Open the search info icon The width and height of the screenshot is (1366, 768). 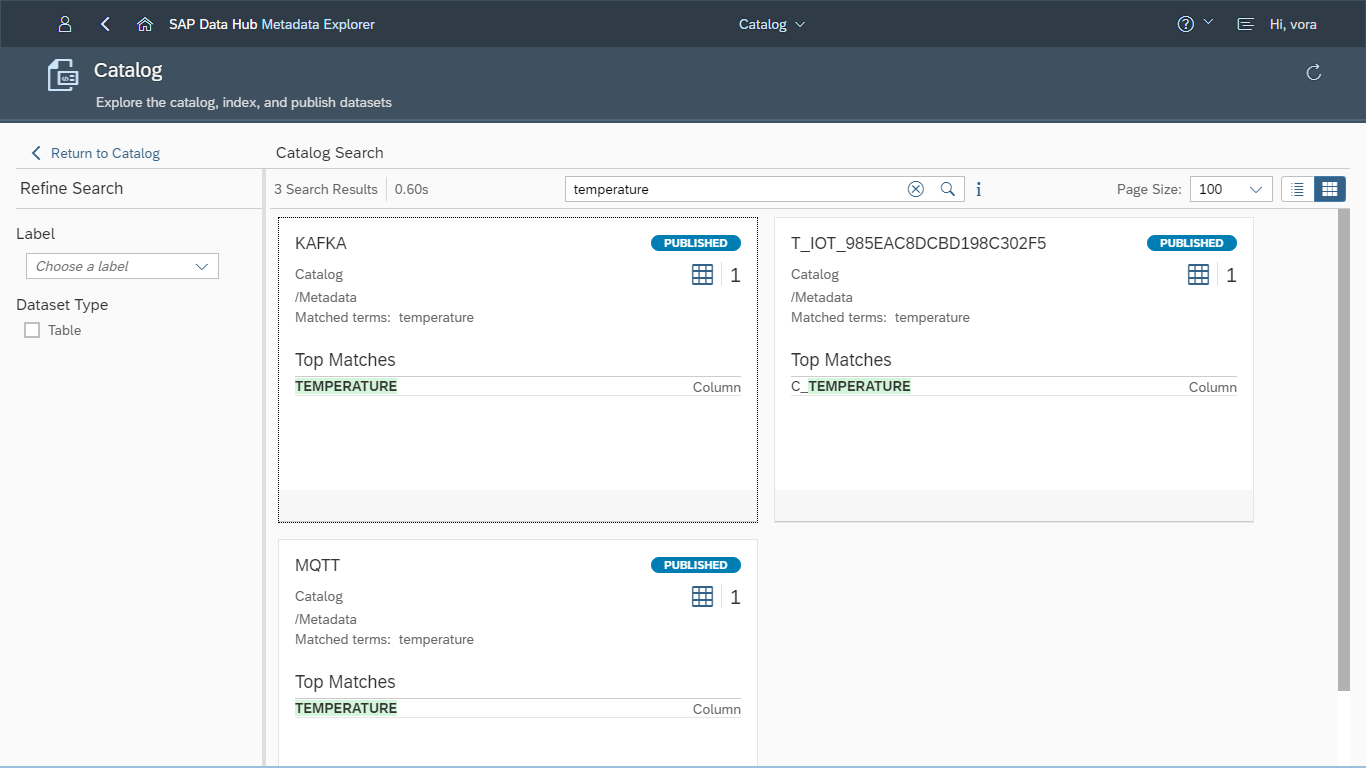(x=978, y=188)
